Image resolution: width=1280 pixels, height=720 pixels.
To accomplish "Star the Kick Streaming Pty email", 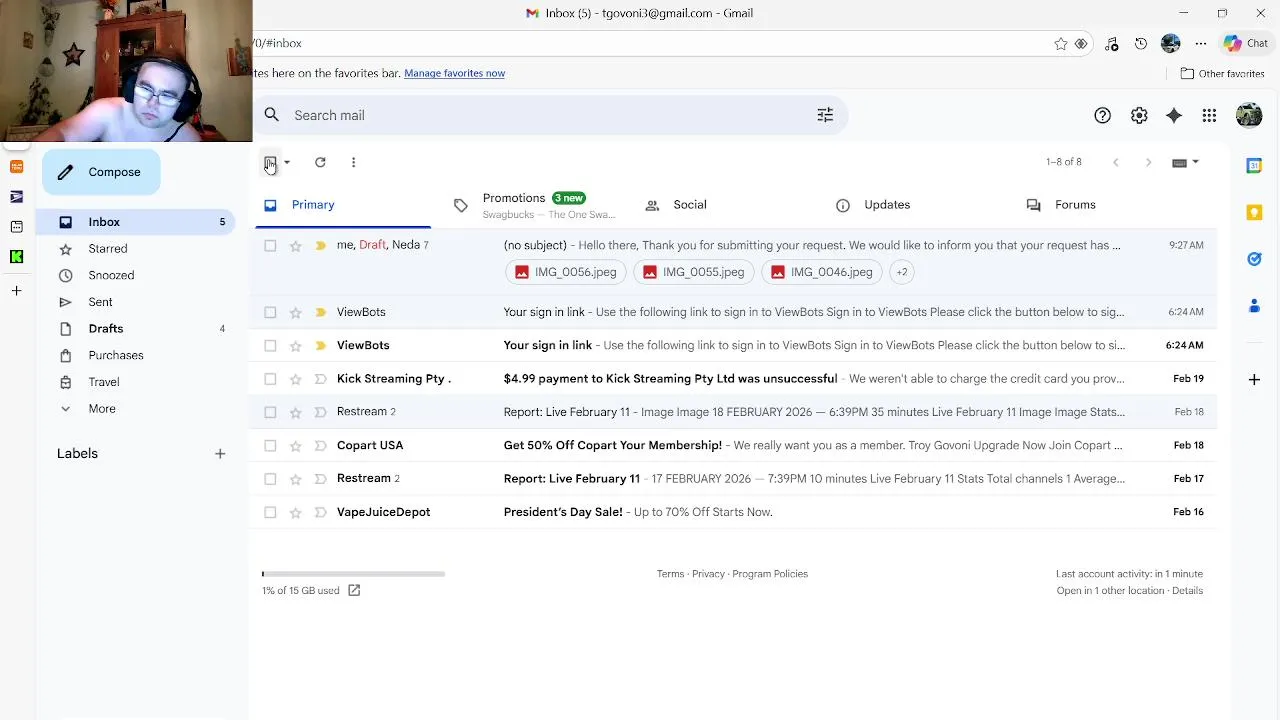I will [x=295, y=379].
